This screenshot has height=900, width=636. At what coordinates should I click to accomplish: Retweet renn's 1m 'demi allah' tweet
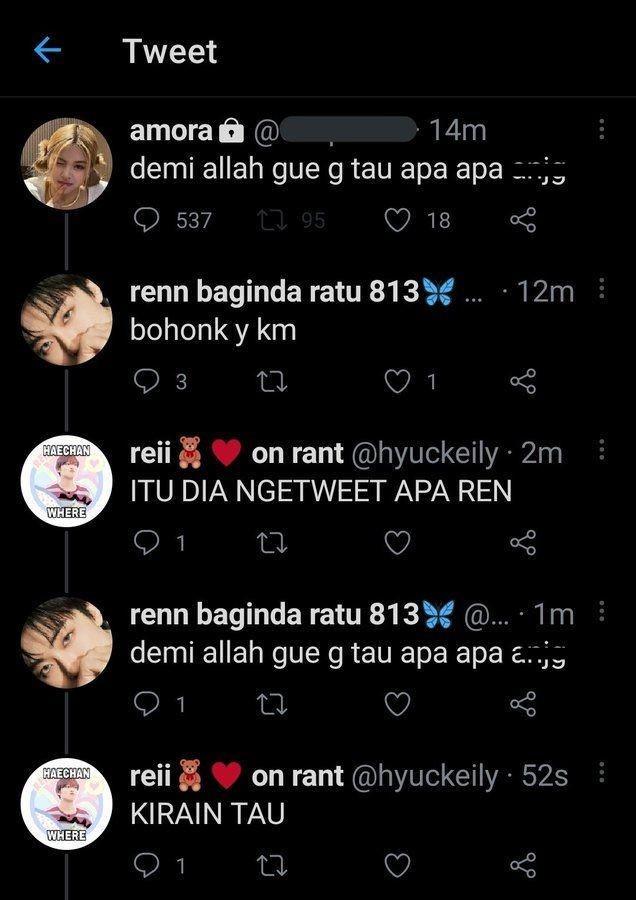click(273, 704)
